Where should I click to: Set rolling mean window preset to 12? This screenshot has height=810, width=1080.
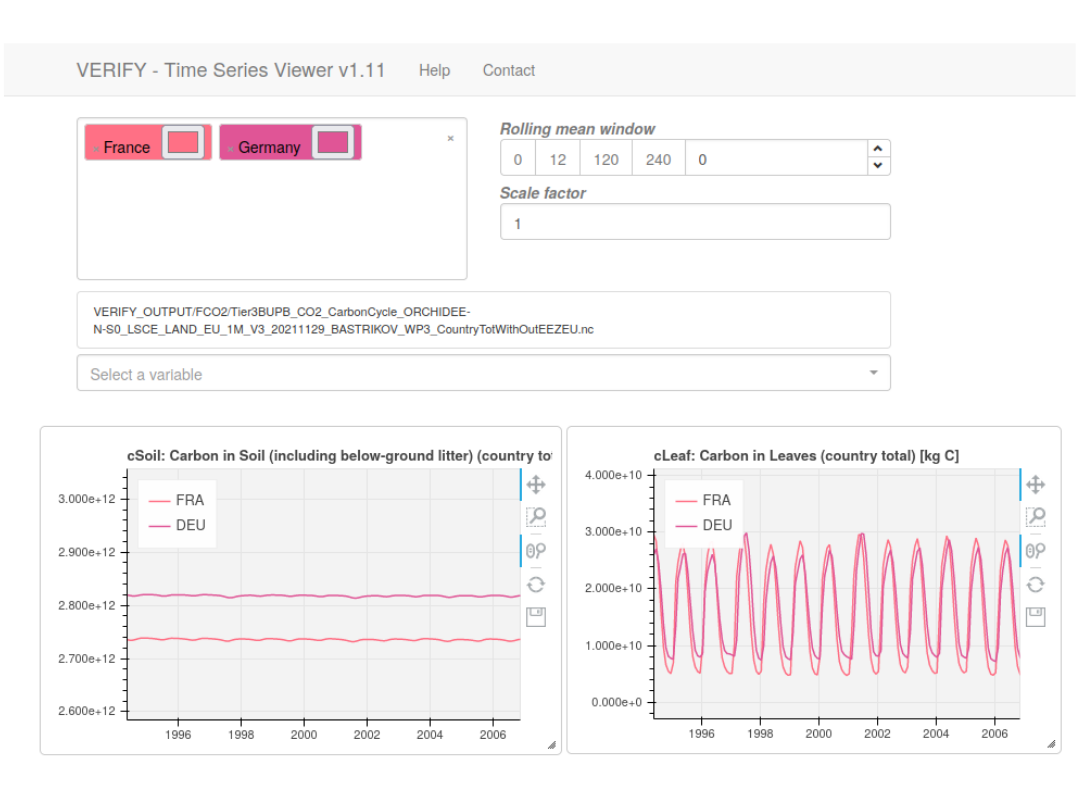point(558,160)
